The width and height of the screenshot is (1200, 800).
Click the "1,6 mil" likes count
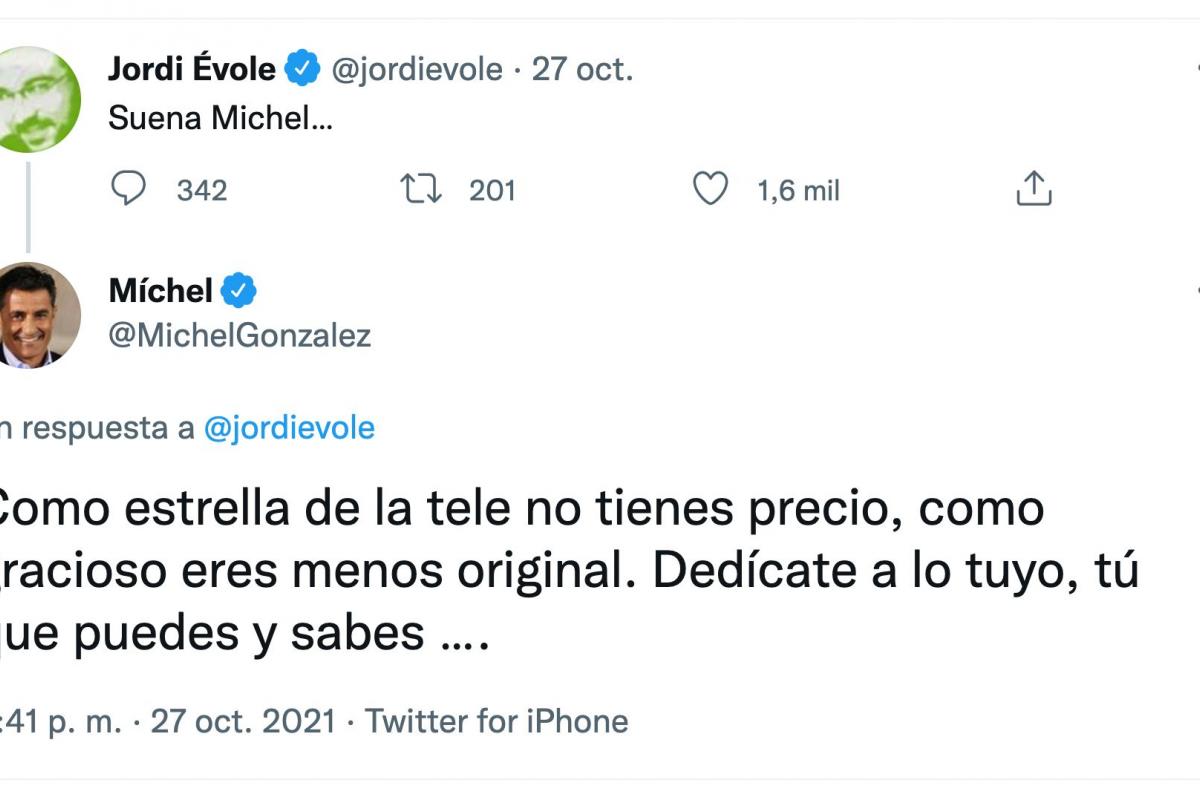tap(798, 190)
